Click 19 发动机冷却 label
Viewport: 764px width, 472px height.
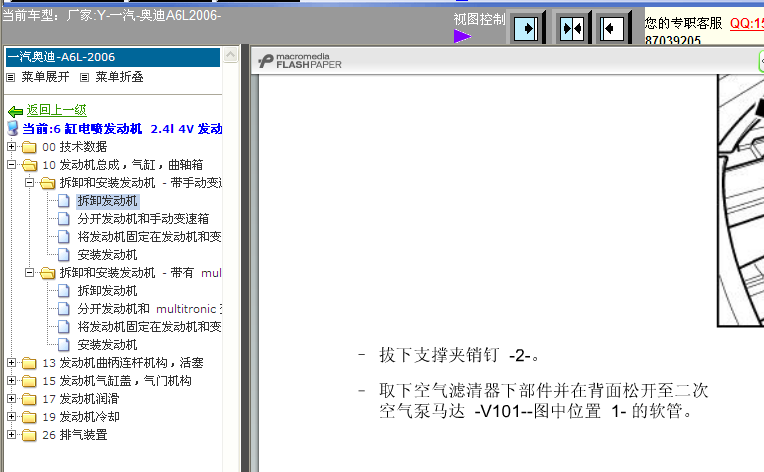[81, 417]
